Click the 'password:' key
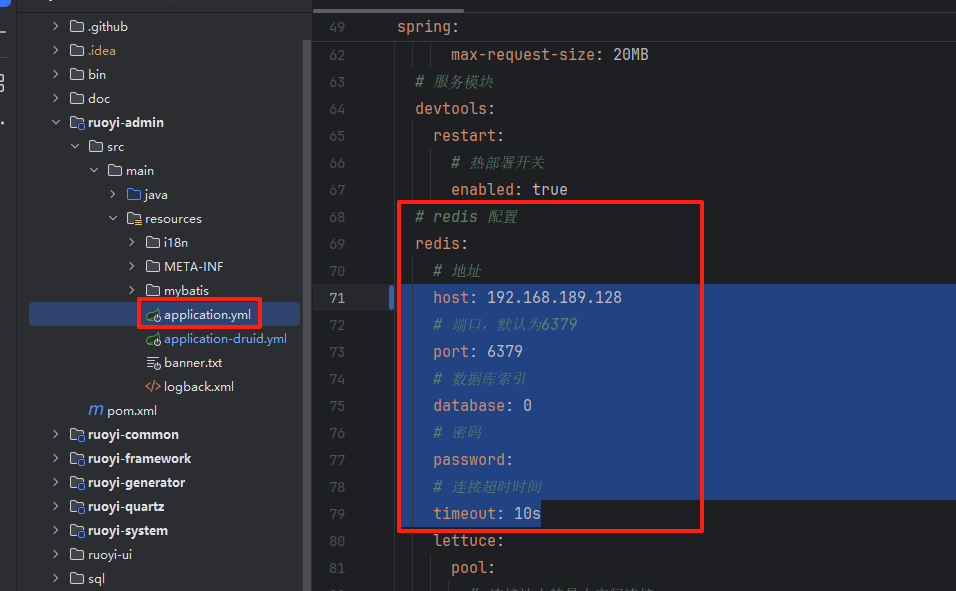This screenshot has height=591, width=956. pos(473,460)
